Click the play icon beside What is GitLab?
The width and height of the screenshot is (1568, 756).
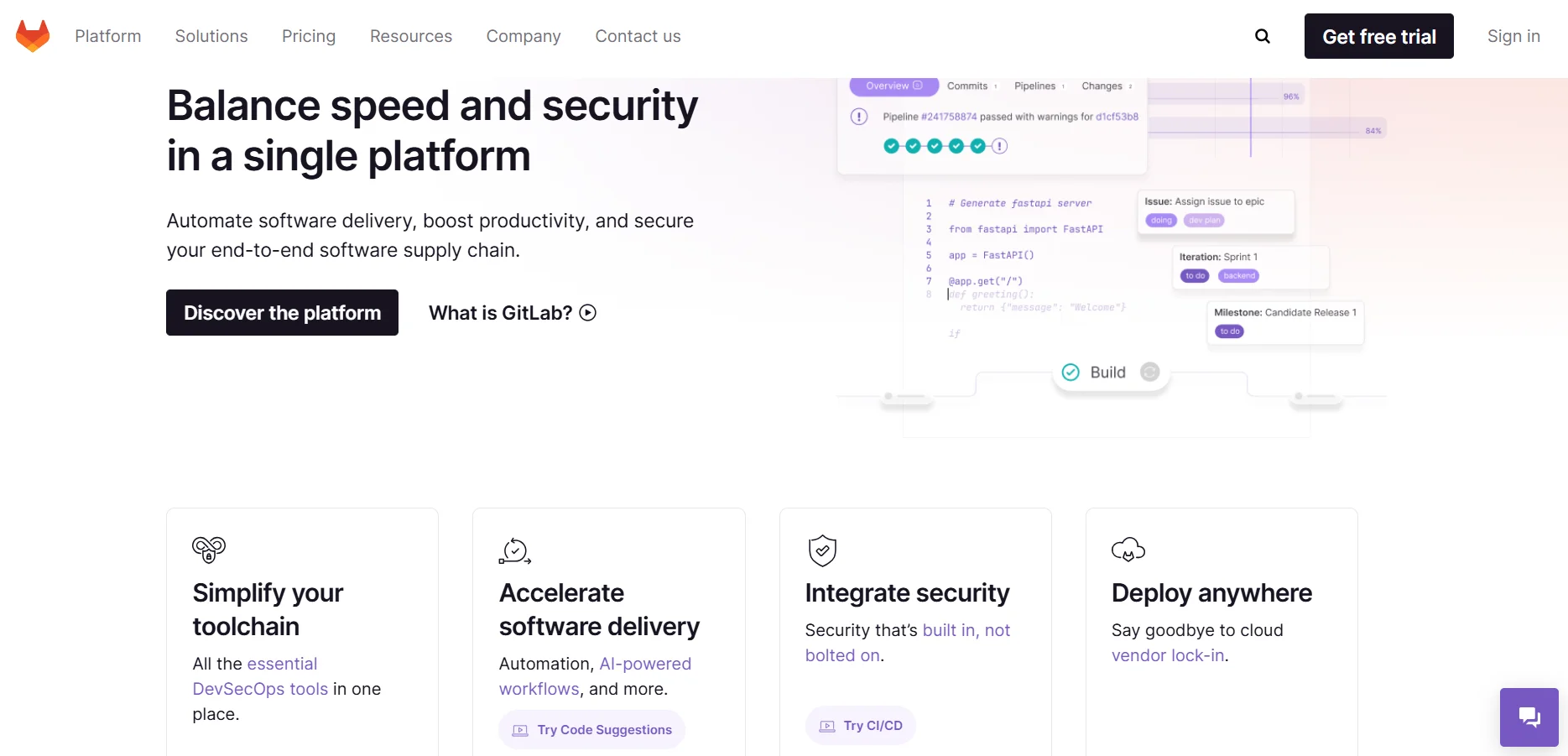click(588, 313)
